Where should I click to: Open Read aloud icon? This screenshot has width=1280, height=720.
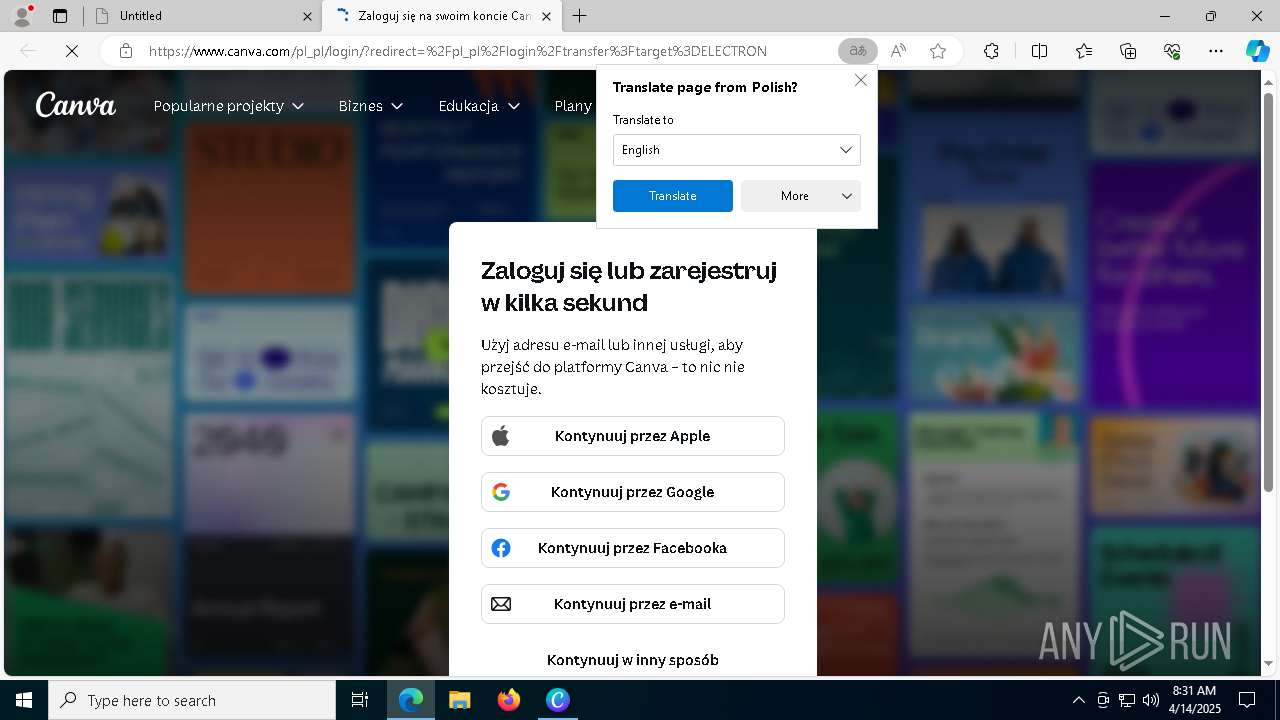pos(898,51)
